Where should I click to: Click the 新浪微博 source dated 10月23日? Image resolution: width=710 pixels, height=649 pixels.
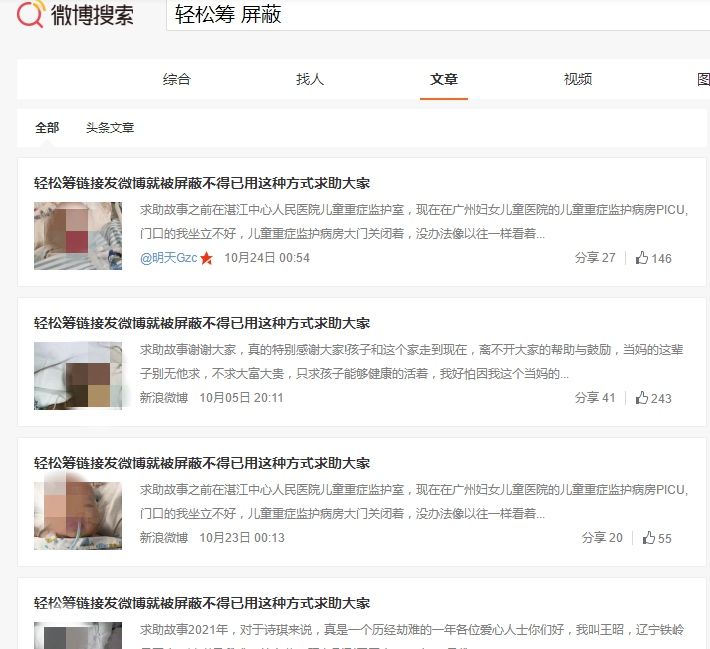tap(164, 538)
